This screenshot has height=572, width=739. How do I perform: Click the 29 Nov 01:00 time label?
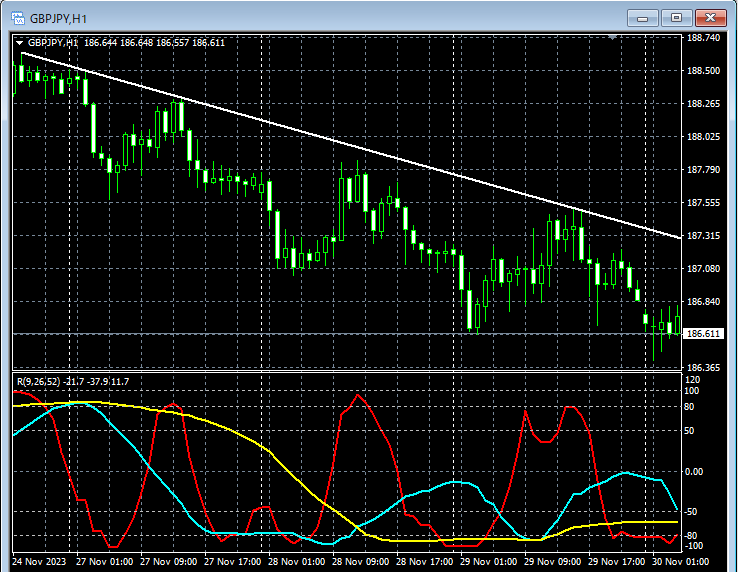tap(489, 562)
